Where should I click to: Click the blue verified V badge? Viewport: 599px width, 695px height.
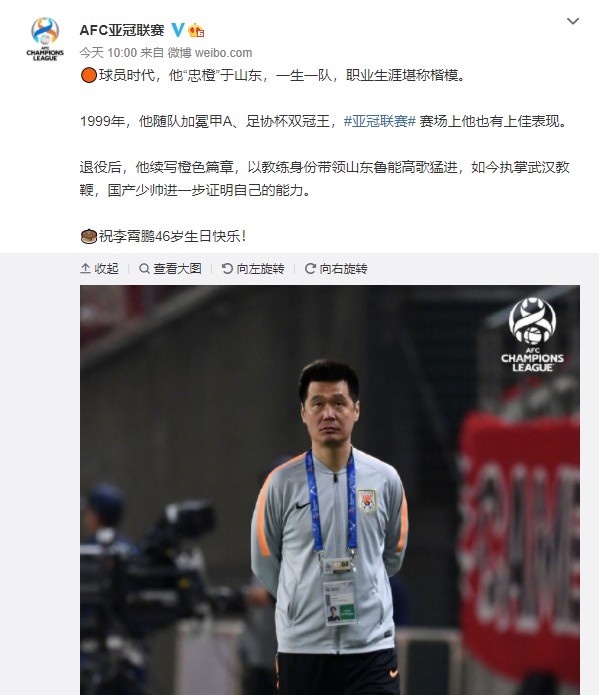point(177,30)
